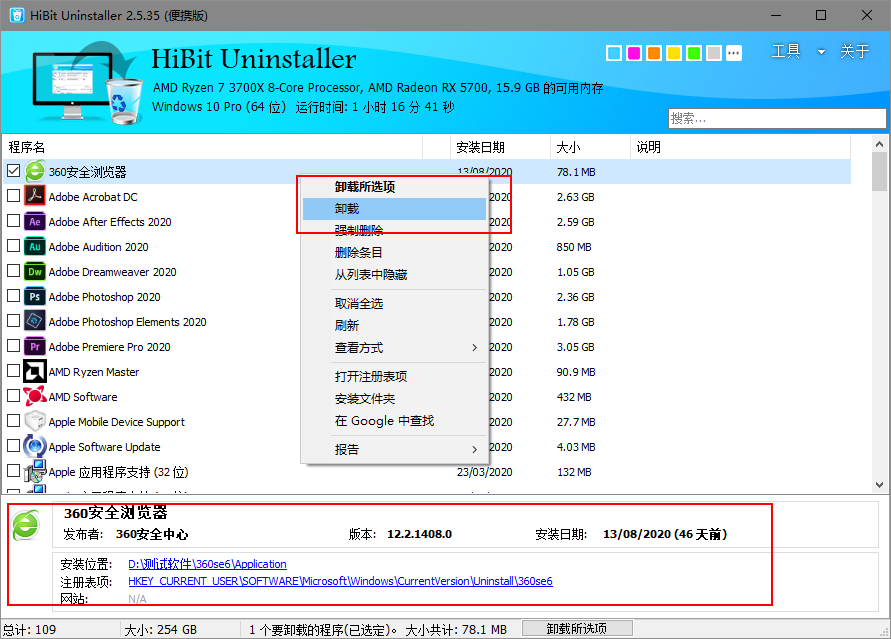Expand the 报告 submenu

(x=474, y=450)
